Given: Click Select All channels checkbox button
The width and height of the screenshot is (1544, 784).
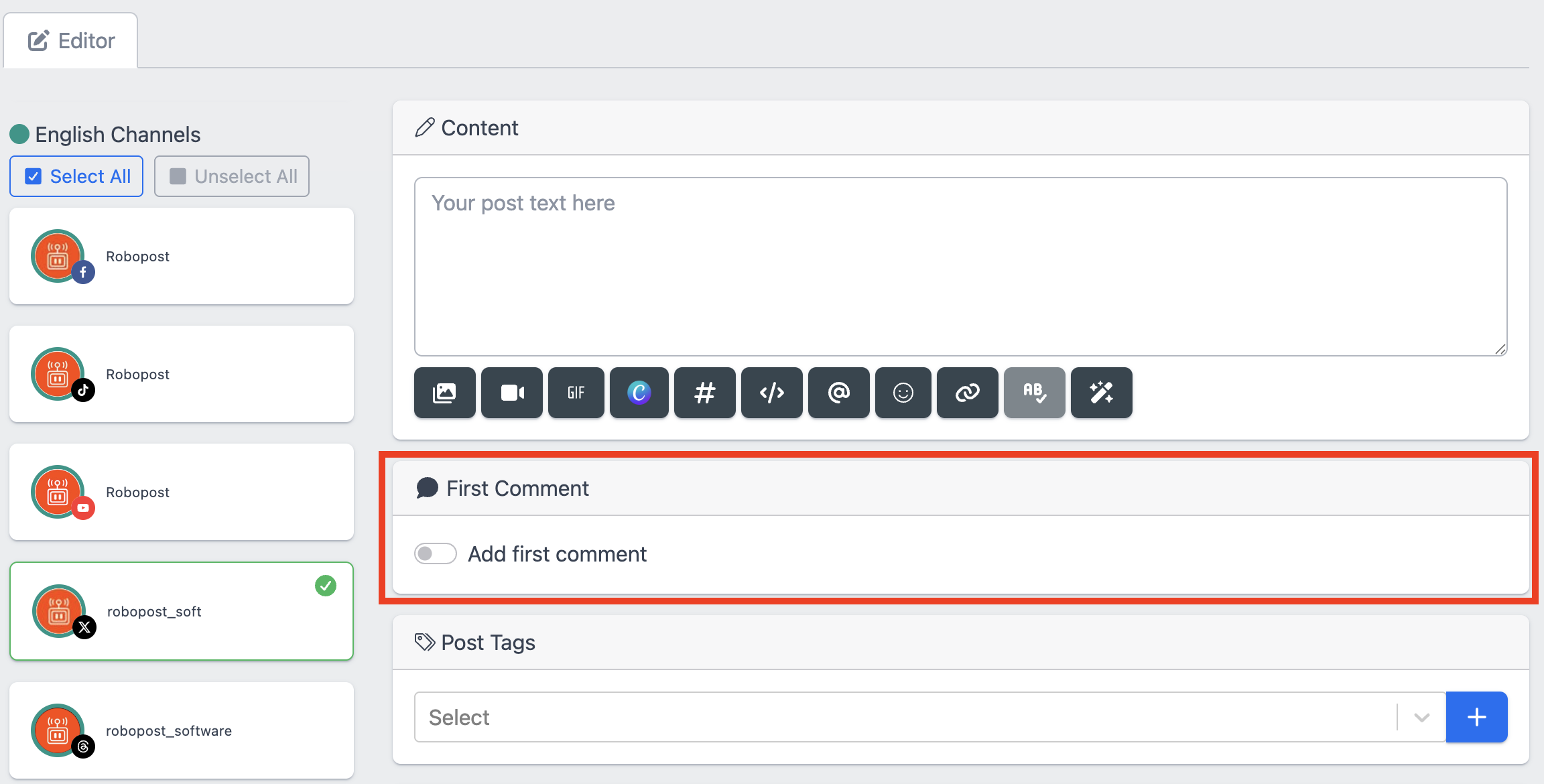Looking at the screenshot, I should [x=76, y=176].
